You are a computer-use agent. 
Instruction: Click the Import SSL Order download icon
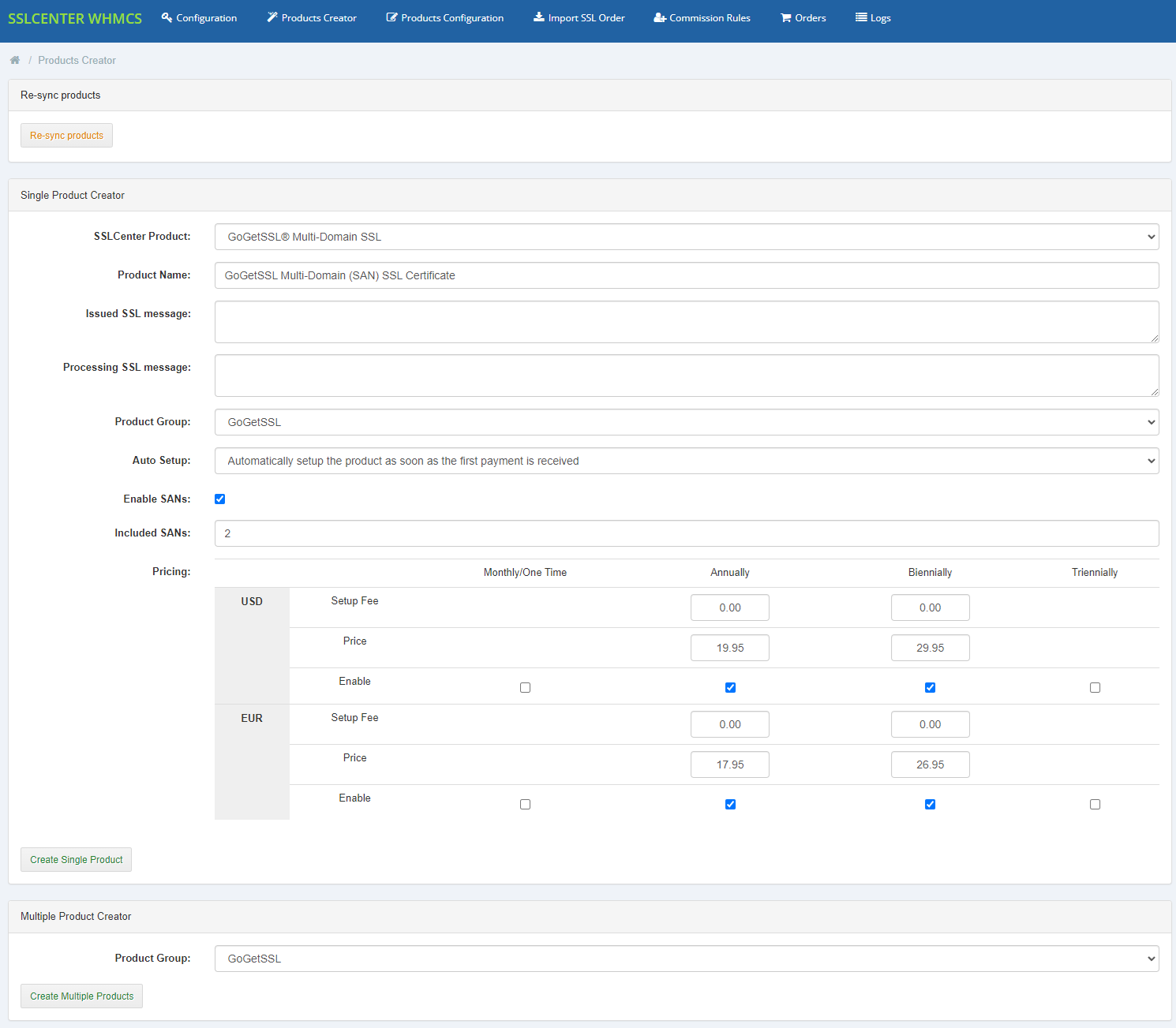click(539, 17)
